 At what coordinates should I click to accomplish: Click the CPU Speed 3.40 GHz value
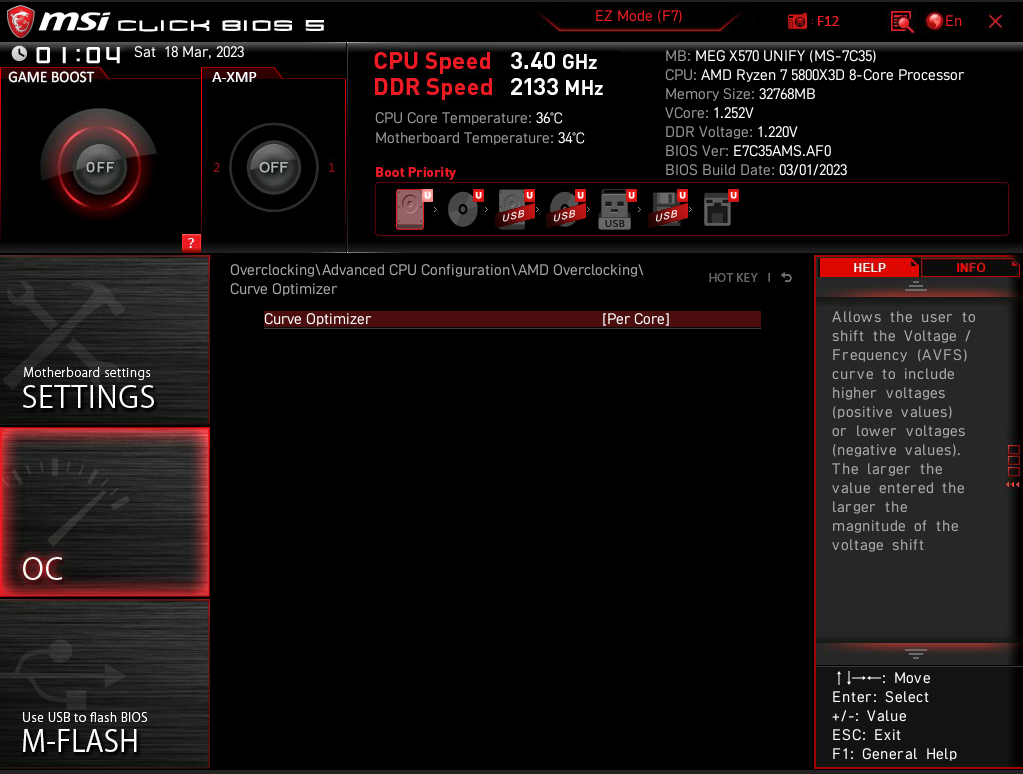point(553,61)
